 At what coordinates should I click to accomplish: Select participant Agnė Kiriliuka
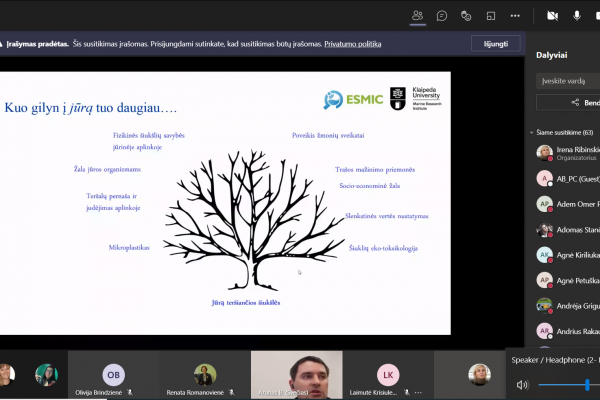(568, 255)
